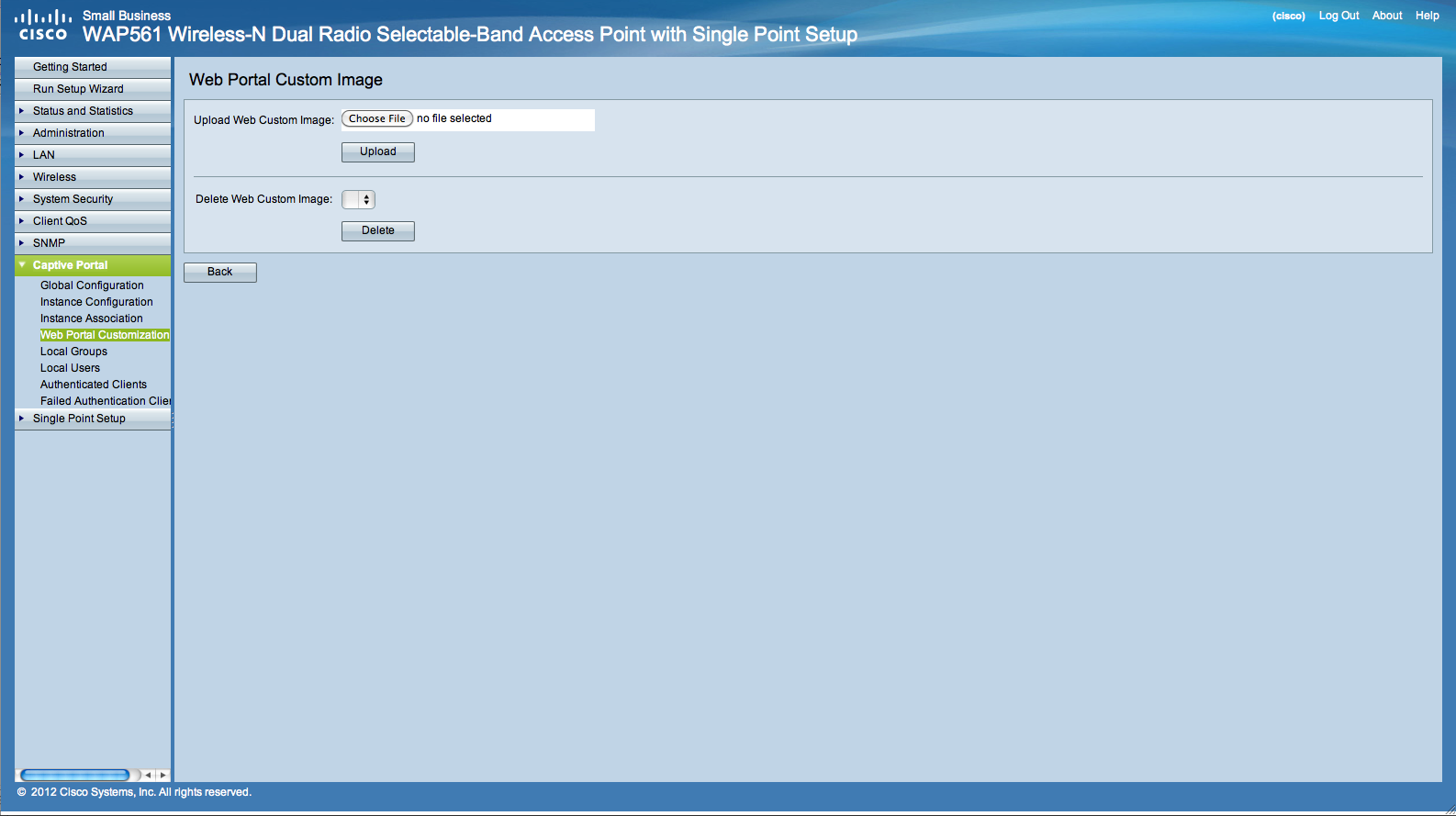This screenshot has width=1456, height=816.
Task: Open the LAN menu
Action: point(93,155)
